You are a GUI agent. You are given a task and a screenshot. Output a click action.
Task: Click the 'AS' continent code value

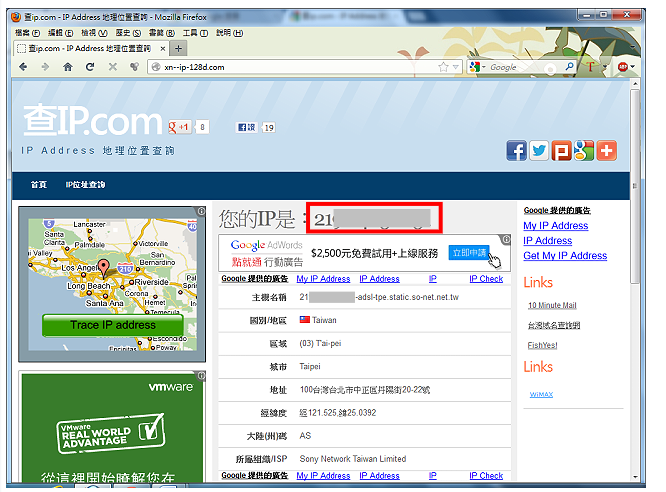[305, 436]
